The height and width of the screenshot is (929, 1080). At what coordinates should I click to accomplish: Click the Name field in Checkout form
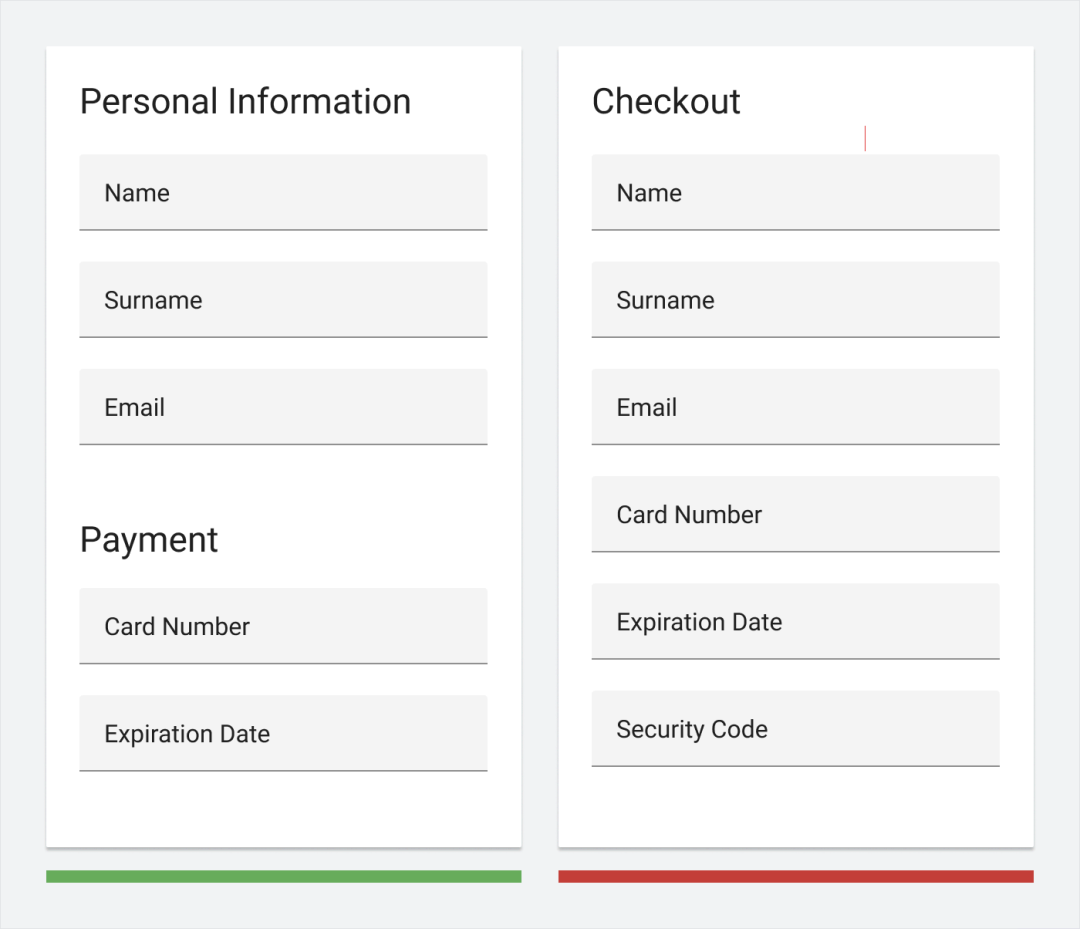click(795, 192)
